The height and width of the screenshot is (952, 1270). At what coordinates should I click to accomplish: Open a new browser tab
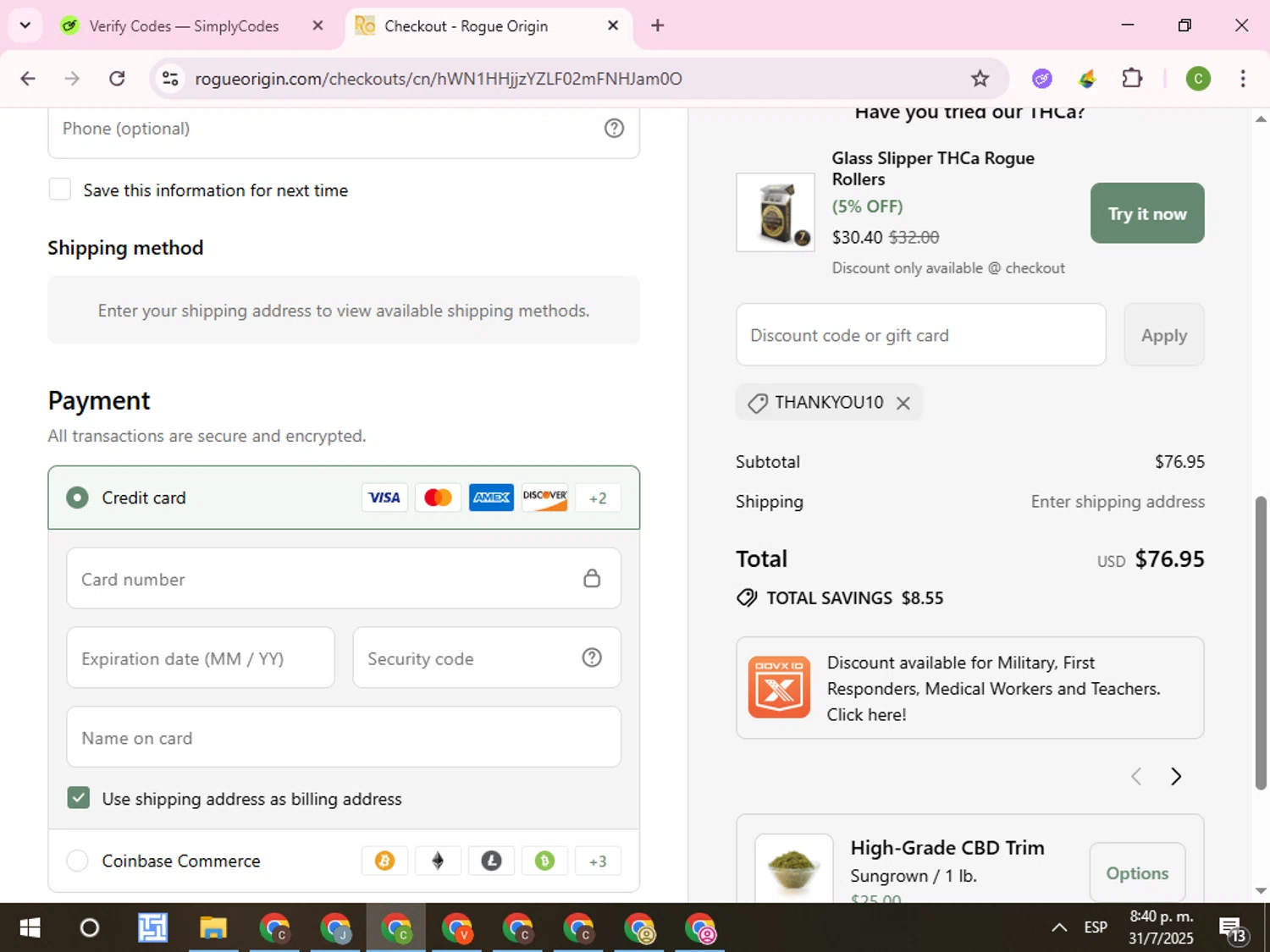coord(657,25)
